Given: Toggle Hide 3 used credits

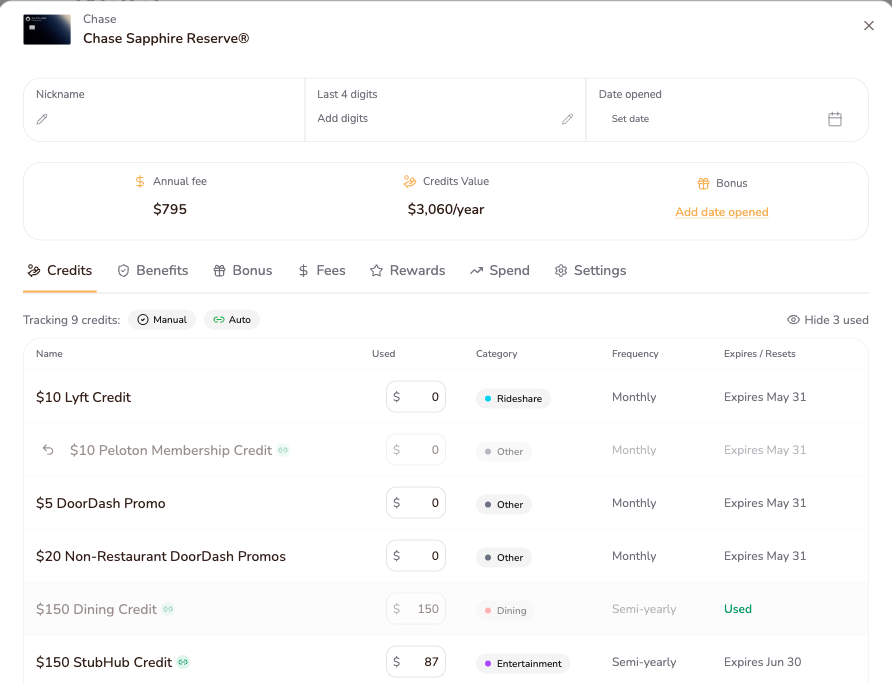Looking at the screenshot, I should [x=828, y=320].
